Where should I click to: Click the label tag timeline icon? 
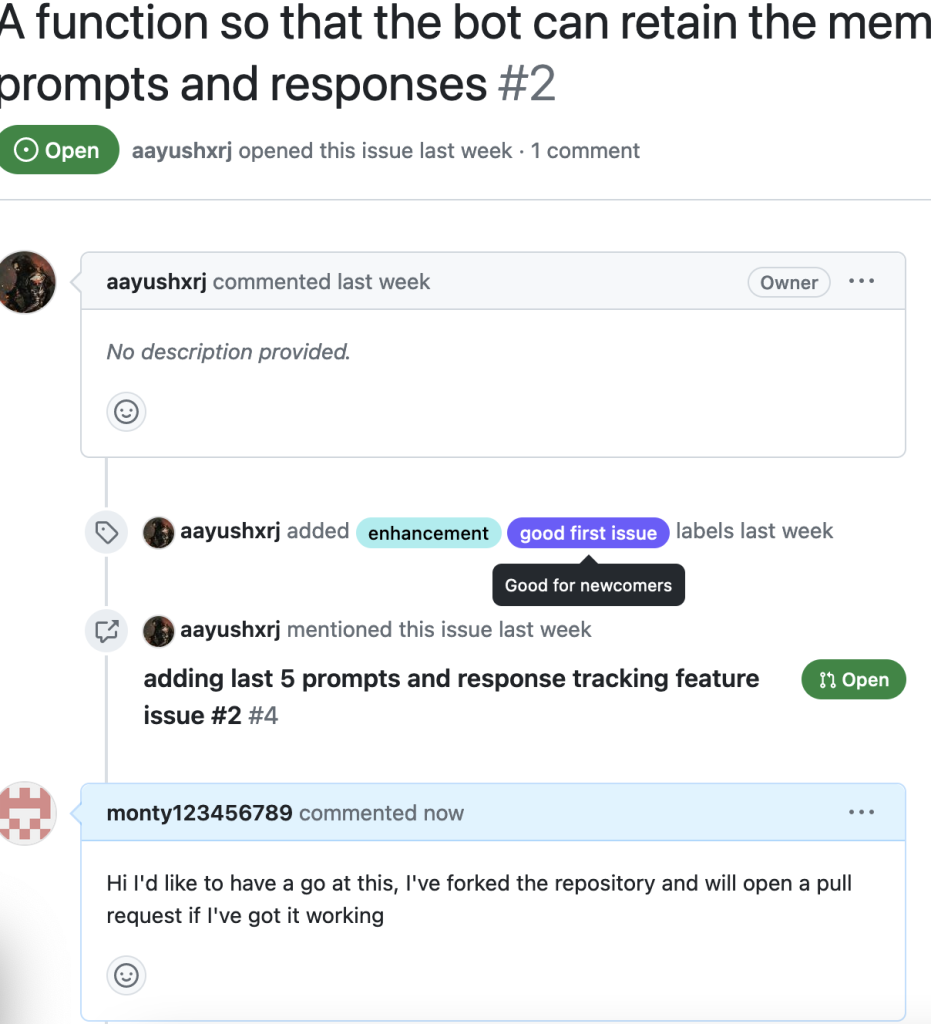(x=106, y=532)
